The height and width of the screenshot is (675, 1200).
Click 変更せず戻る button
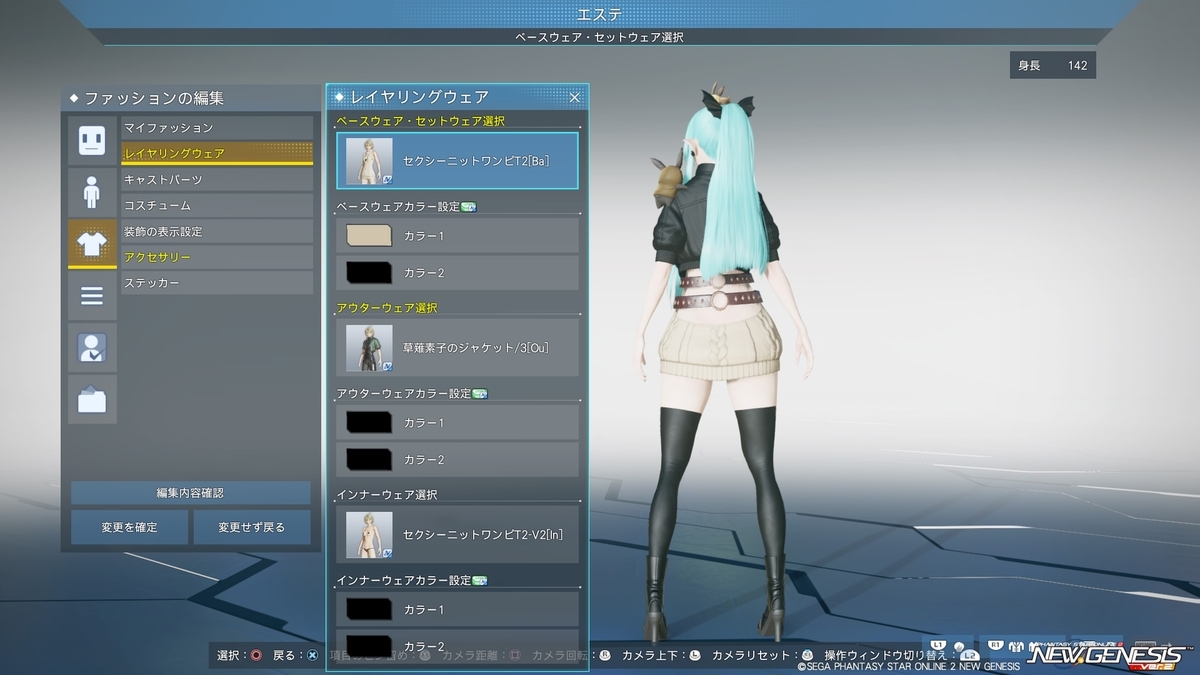click(252, 527)
